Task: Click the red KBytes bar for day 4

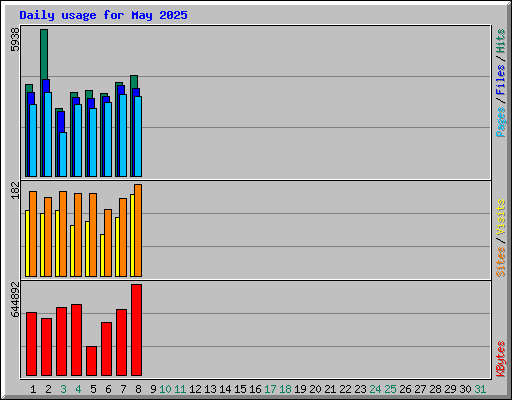Action: tap(77, 340)
